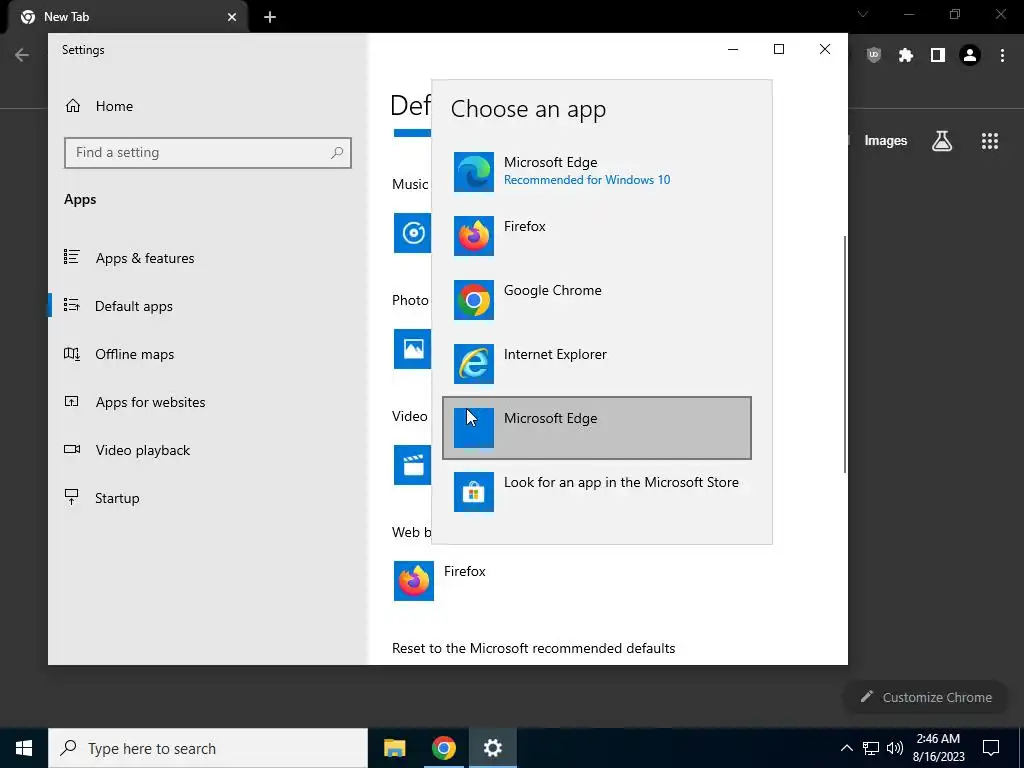
Task: Click the Startup icon in sidebar
Action: [x=72, y=497]
